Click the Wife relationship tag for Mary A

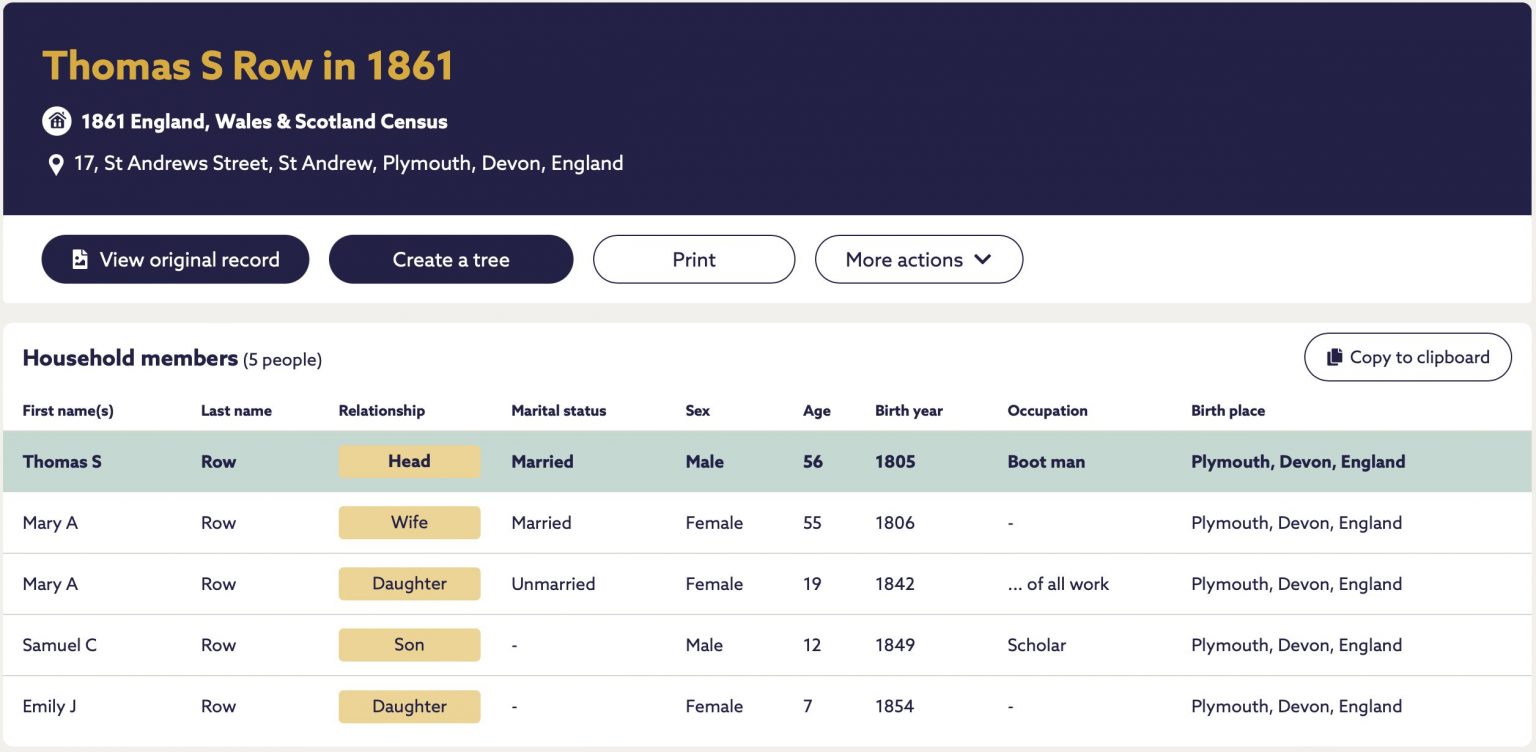(x=409, y=523)
